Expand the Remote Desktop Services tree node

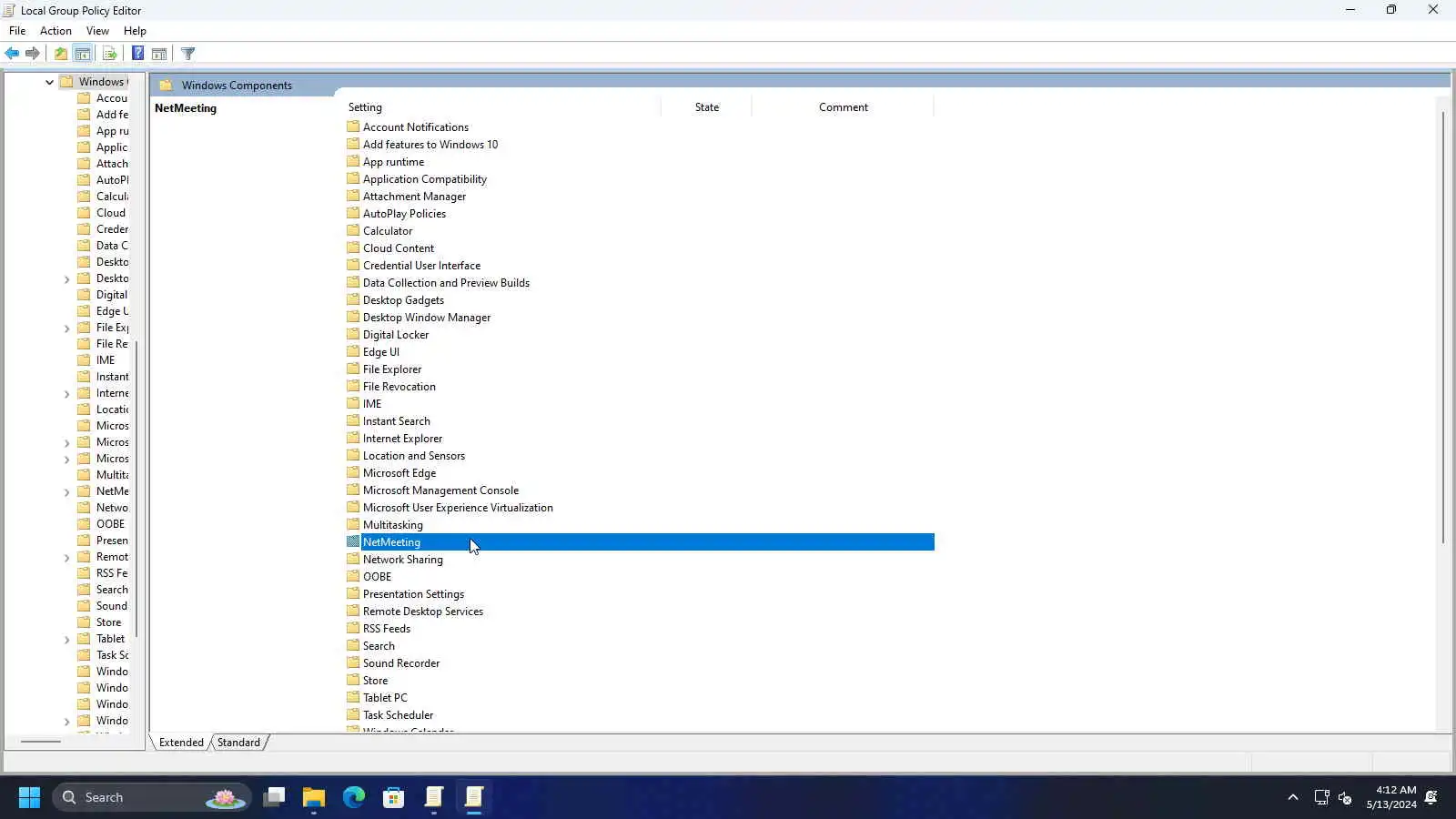(x=66, y=558)
